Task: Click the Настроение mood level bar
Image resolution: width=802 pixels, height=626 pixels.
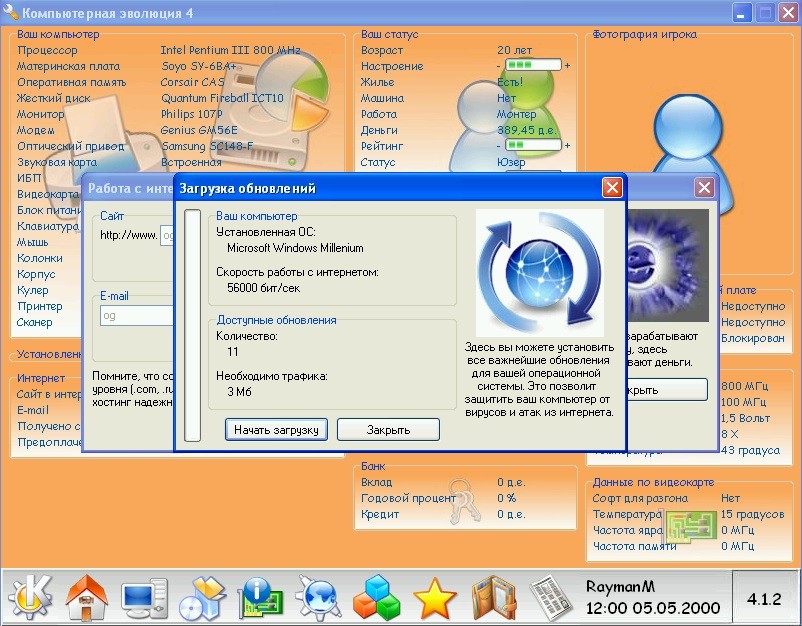Action: [533, 65]
